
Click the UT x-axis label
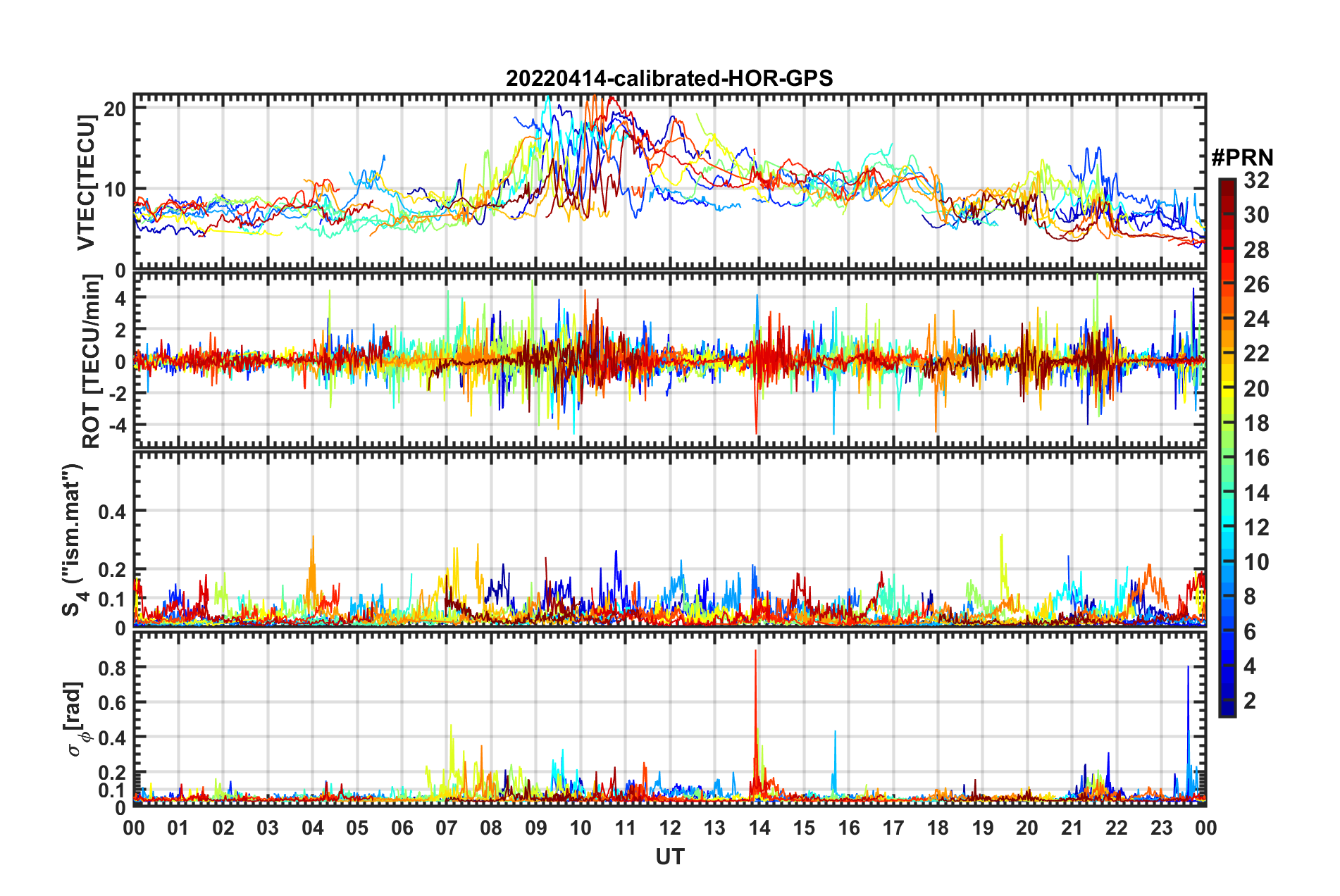click(x=670, y=857)
